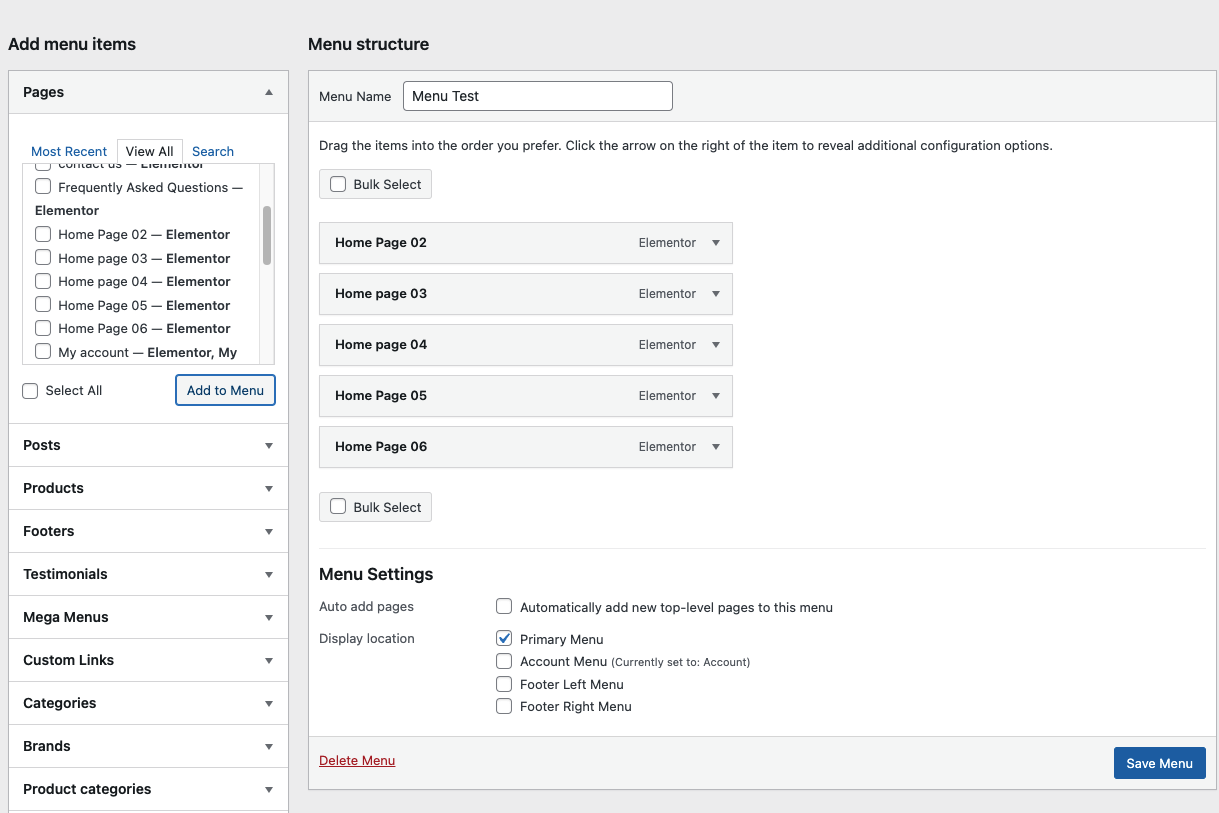Click the pages list scrollbar thumb
The width and height of the screenshot is (1219, 813).
(x=267, y=235)
